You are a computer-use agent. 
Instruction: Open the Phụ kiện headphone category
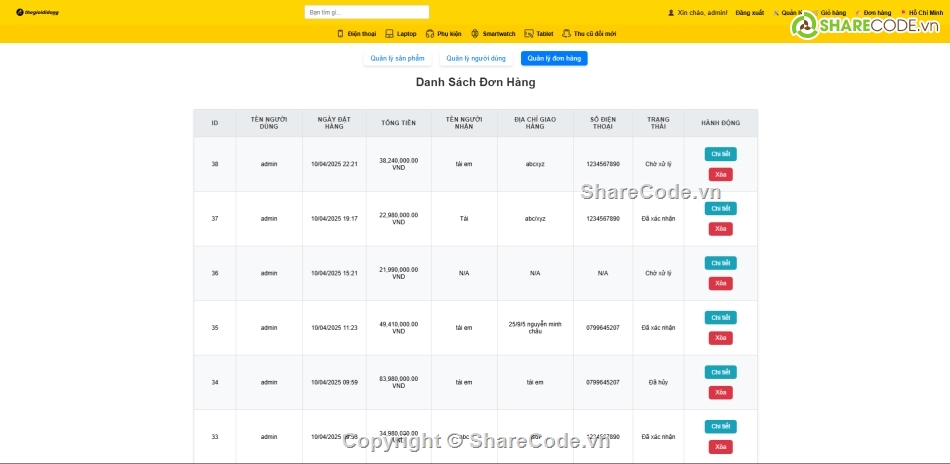coord(443,34)
